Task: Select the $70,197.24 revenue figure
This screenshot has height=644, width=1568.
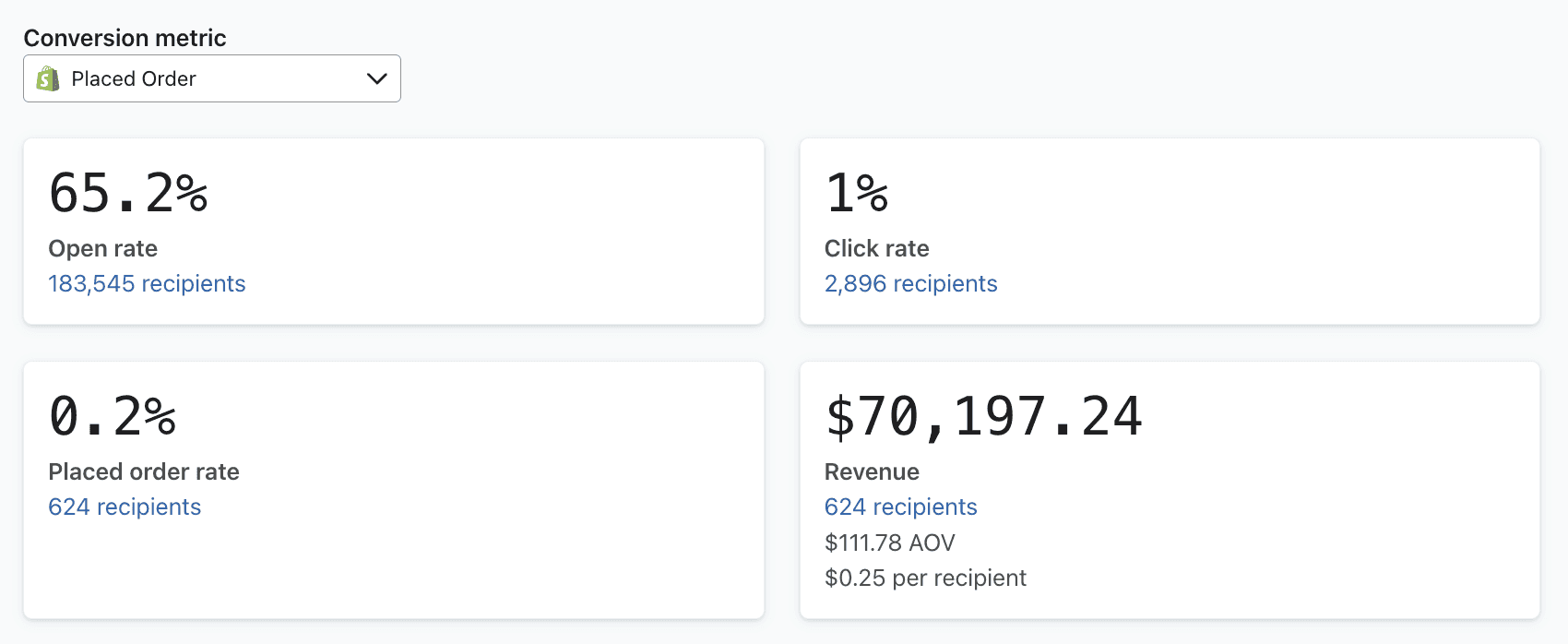Action: click(x=984, y=416)
